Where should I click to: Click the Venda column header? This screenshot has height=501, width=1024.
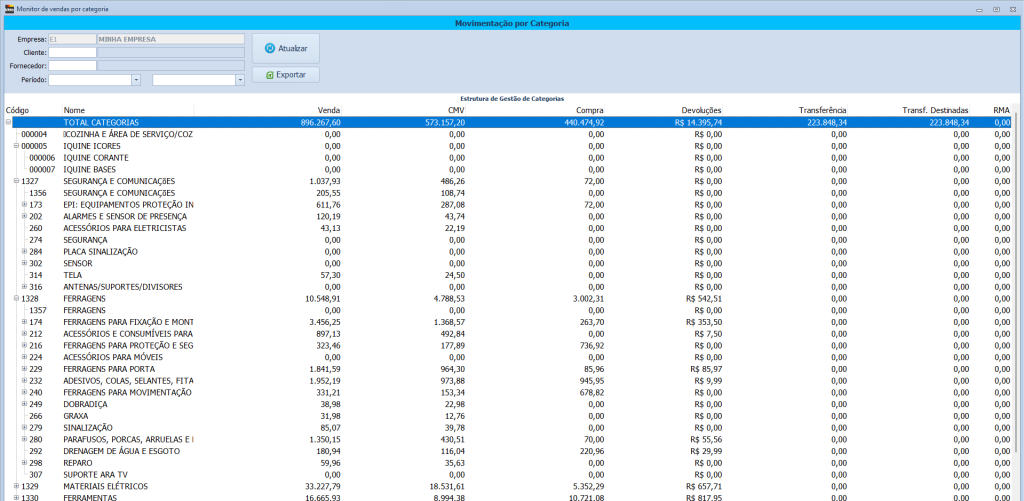[329, 110]
